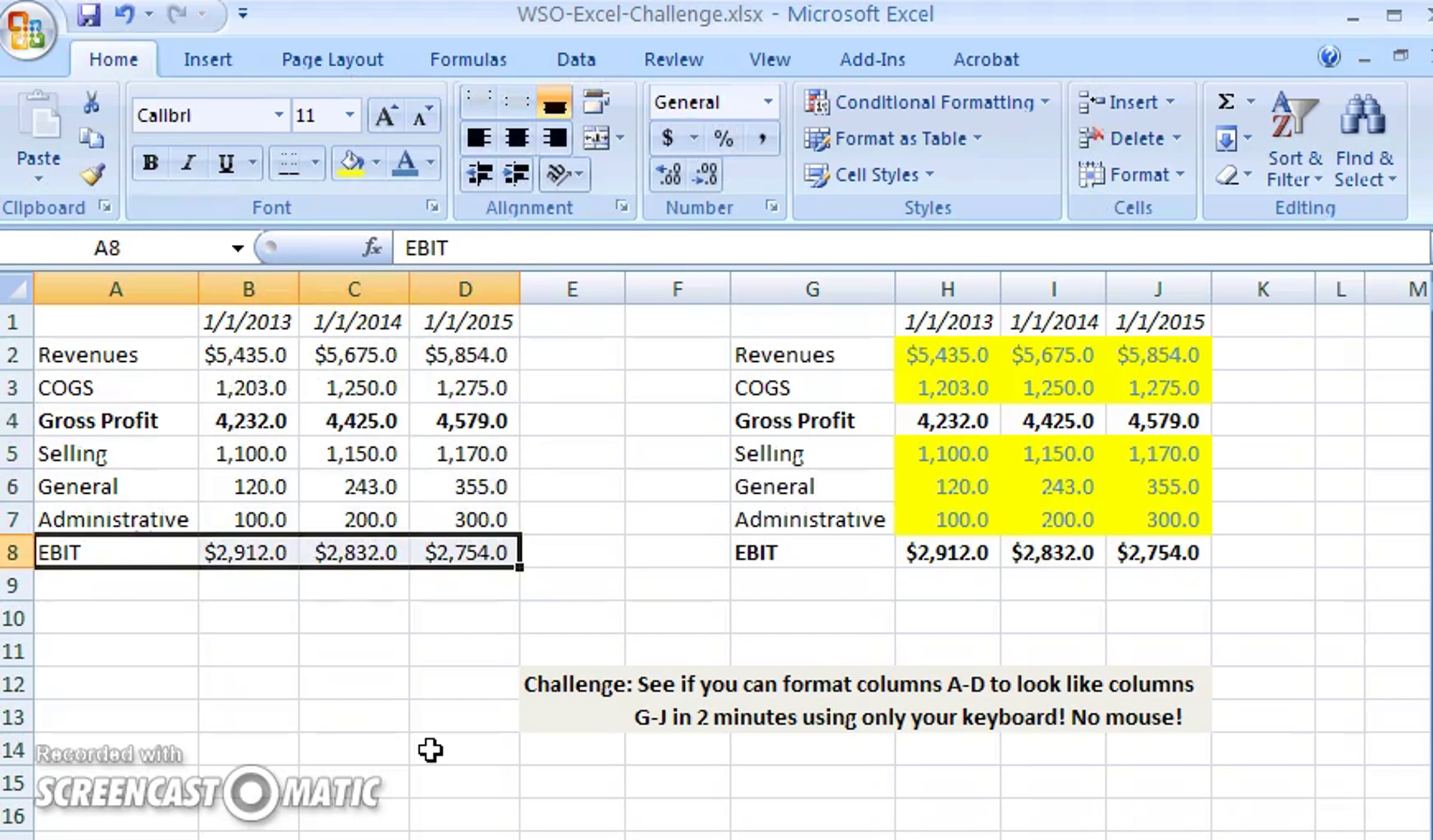Switch to the Insert tab
The height and width of the screenshot is (840, 1433).
click(x=207, y=60)
